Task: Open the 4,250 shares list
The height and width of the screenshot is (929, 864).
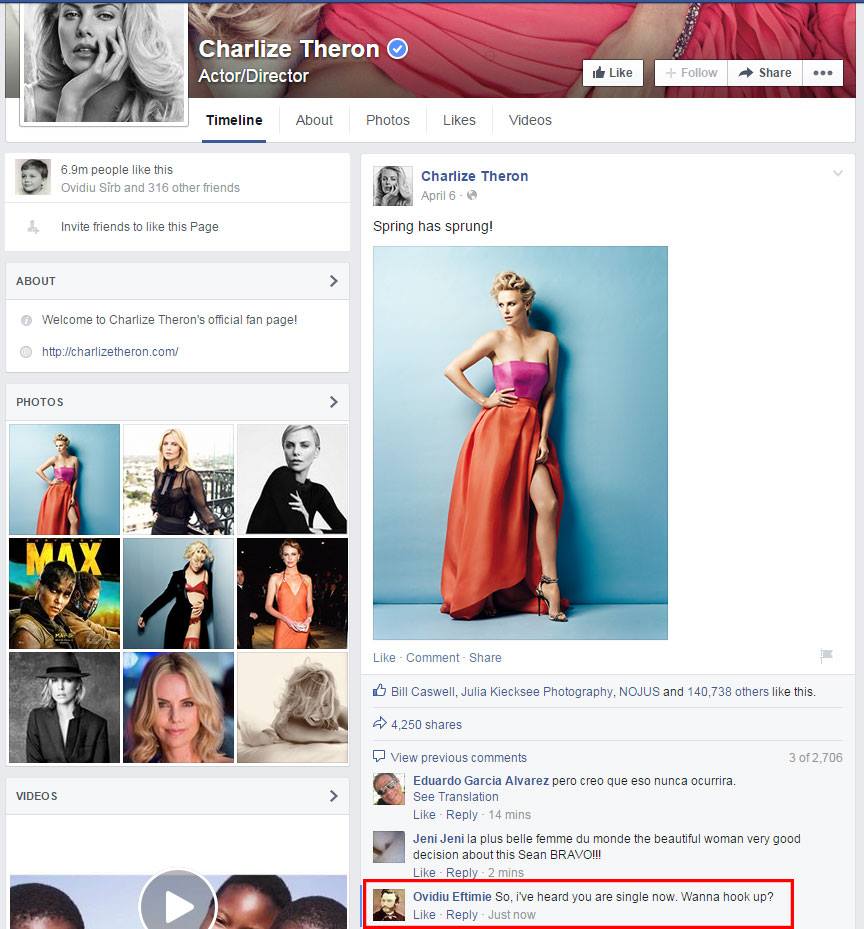Action: [x=426, y=725]
